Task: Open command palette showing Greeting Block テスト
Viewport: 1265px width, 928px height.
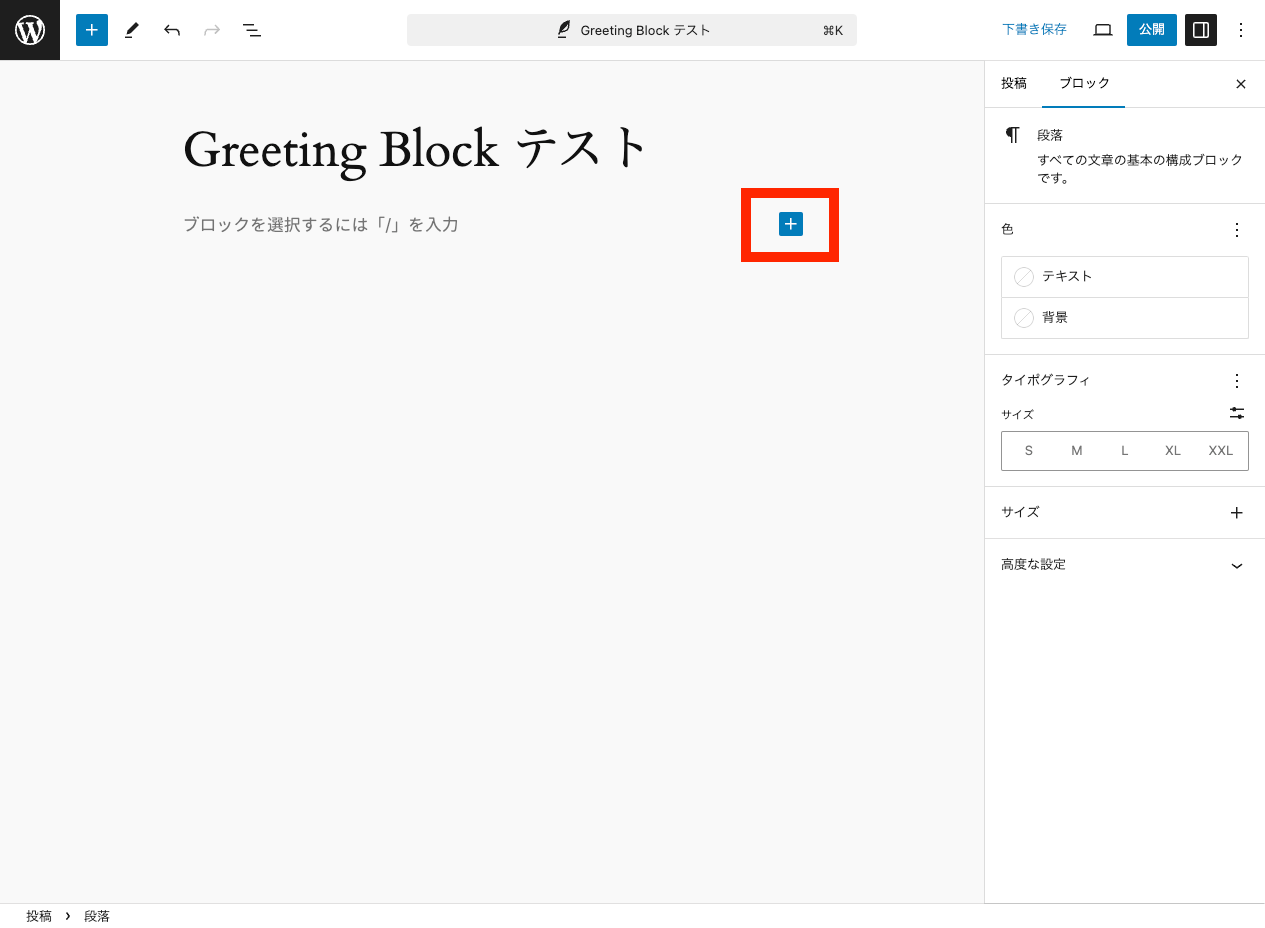Action: point(632,30)
